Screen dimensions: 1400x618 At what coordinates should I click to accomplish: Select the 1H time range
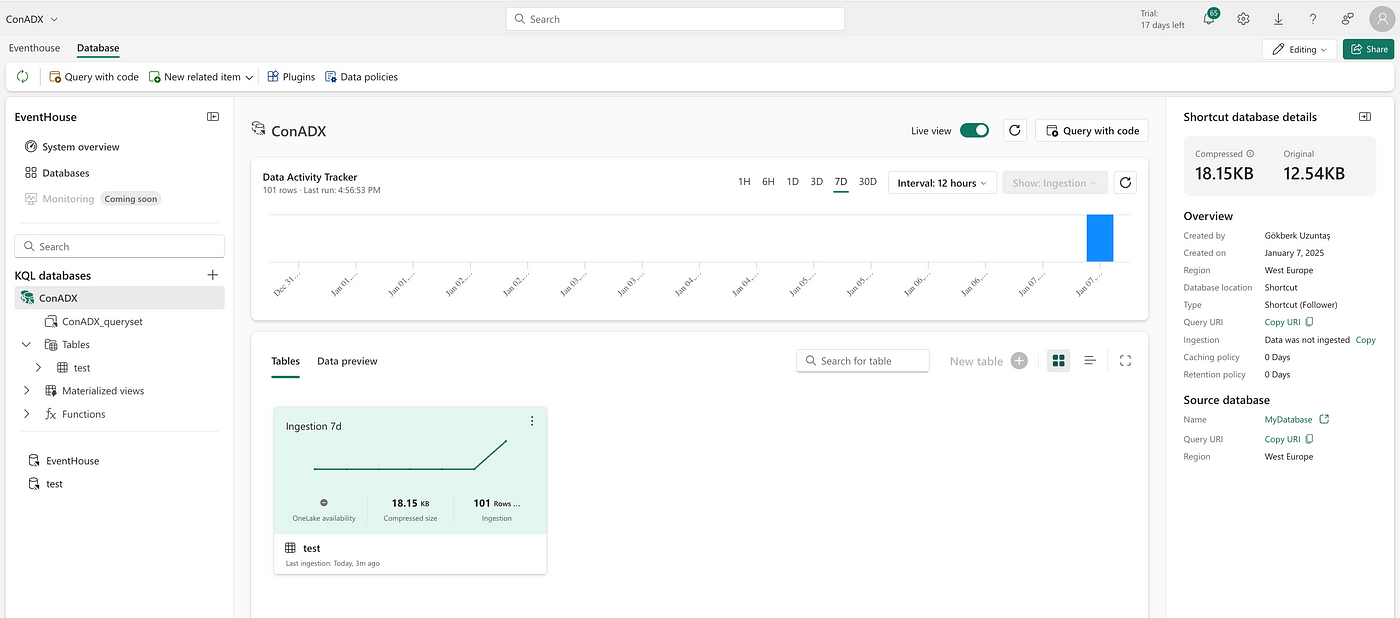744,182
